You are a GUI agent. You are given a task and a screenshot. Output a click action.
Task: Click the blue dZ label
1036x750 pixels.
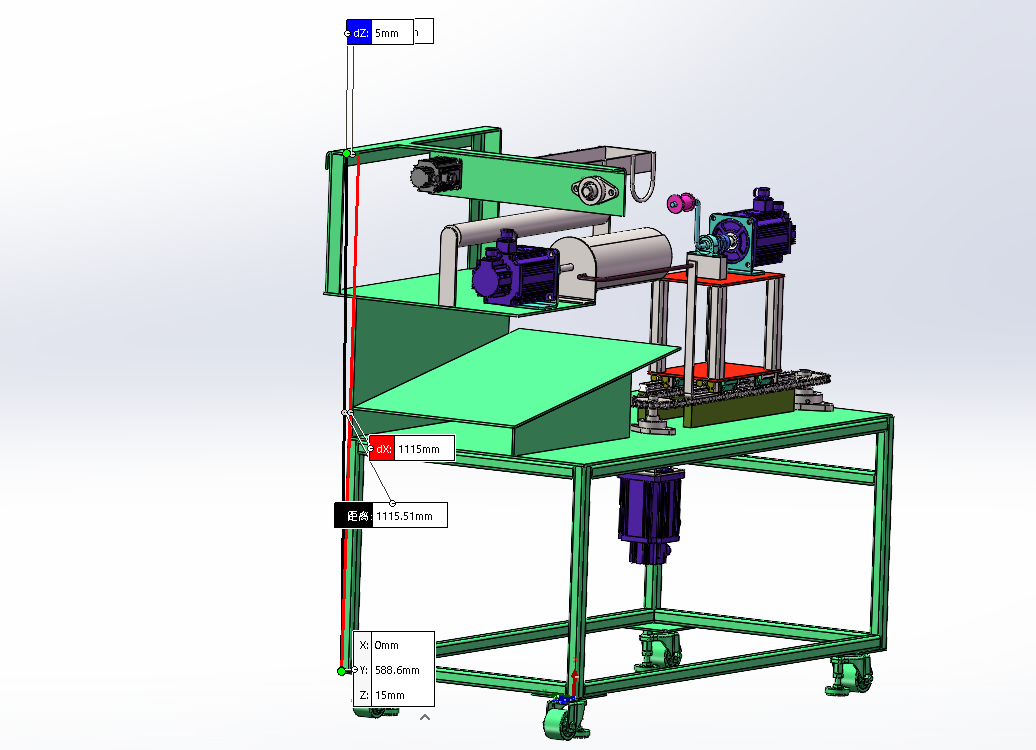(x=359, y=32)
